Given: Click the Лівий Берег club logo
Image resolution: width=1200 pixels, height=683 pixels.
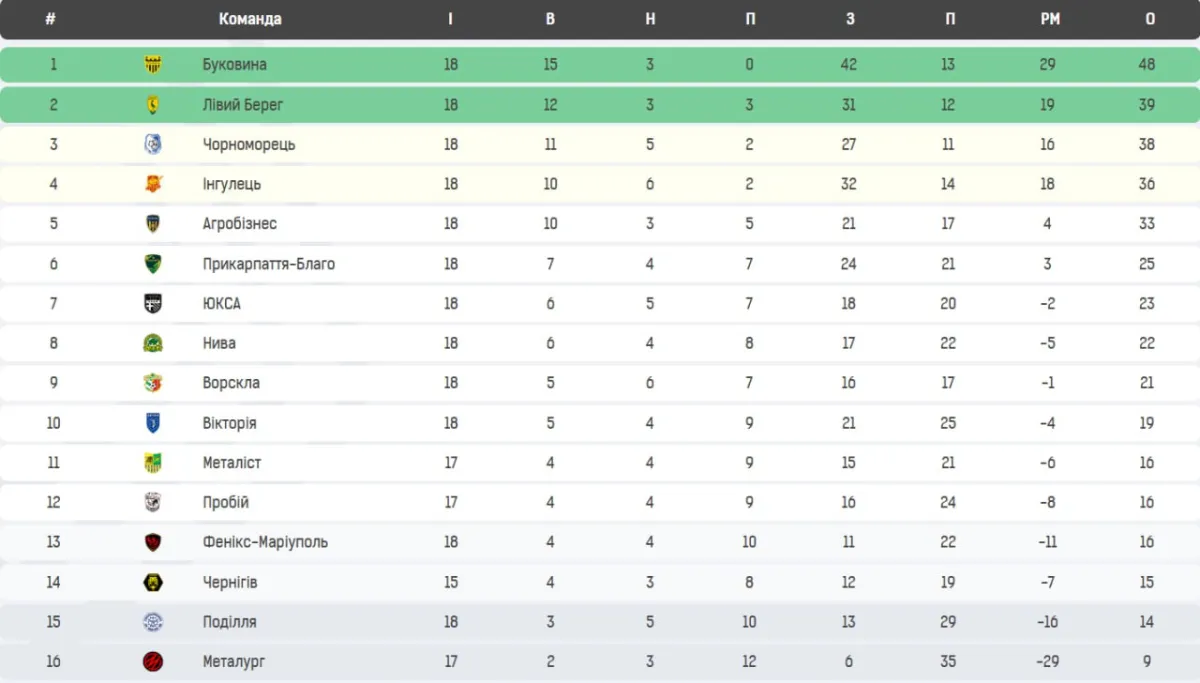Looking at the screenshot, I should click(153, 104).
